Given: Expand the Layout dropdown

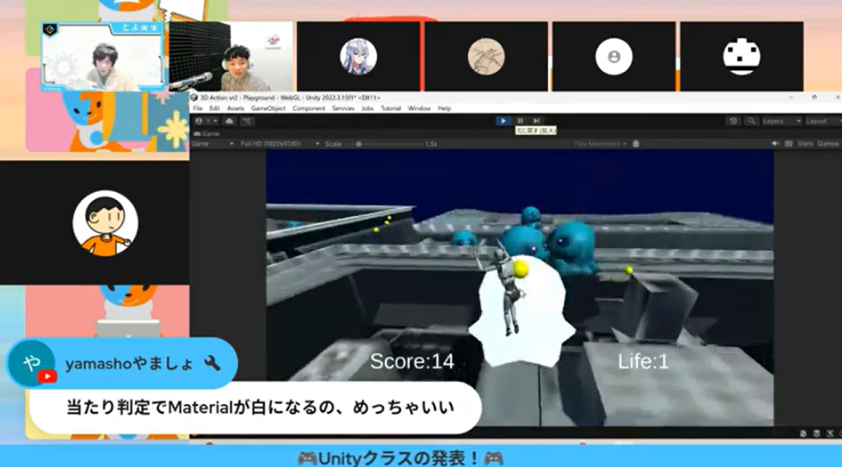Looking at the screenshot, I should click(x=823, y=121).
